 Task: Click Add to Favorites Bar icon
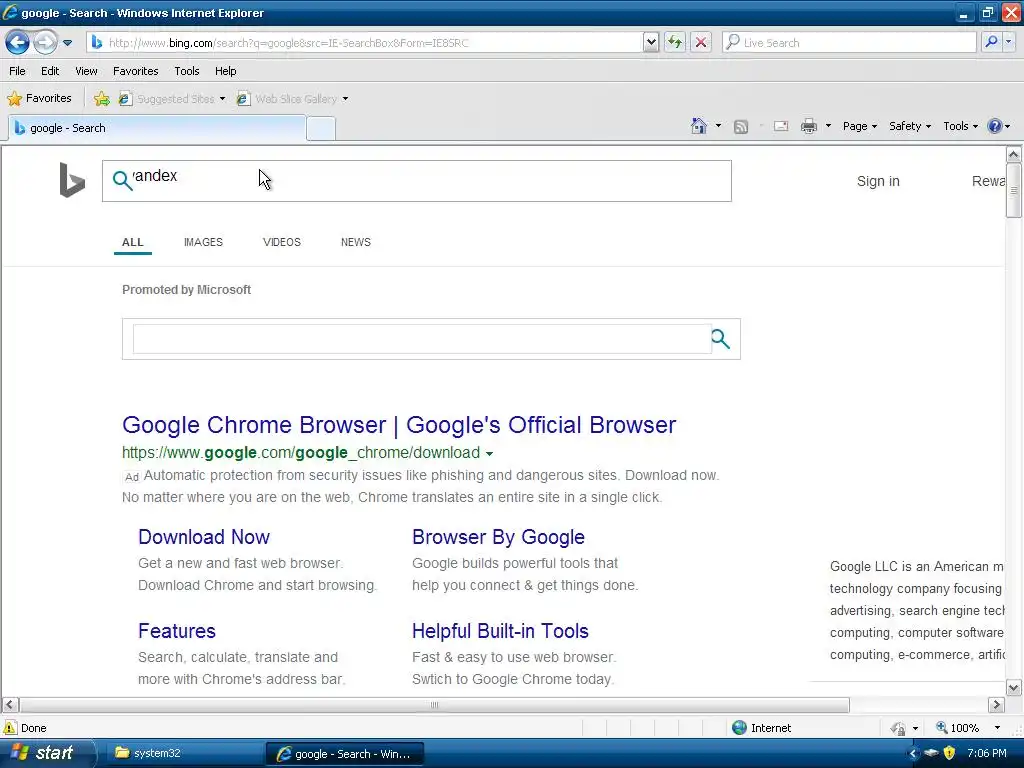point(102,99)
